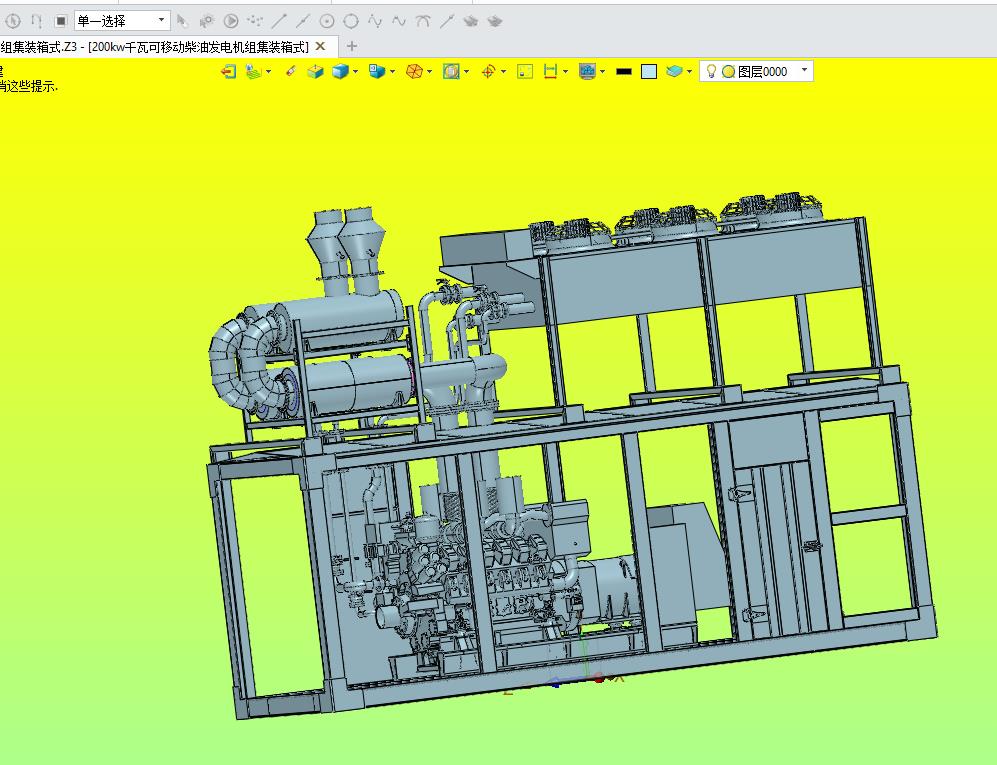Expand the teal layer slab dropdown arrow

689,71
